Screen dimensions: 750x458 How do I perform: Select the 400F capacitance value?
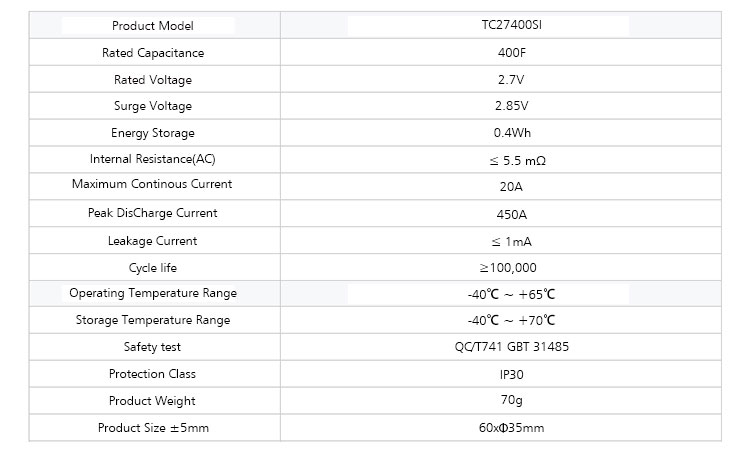(511, 53)
